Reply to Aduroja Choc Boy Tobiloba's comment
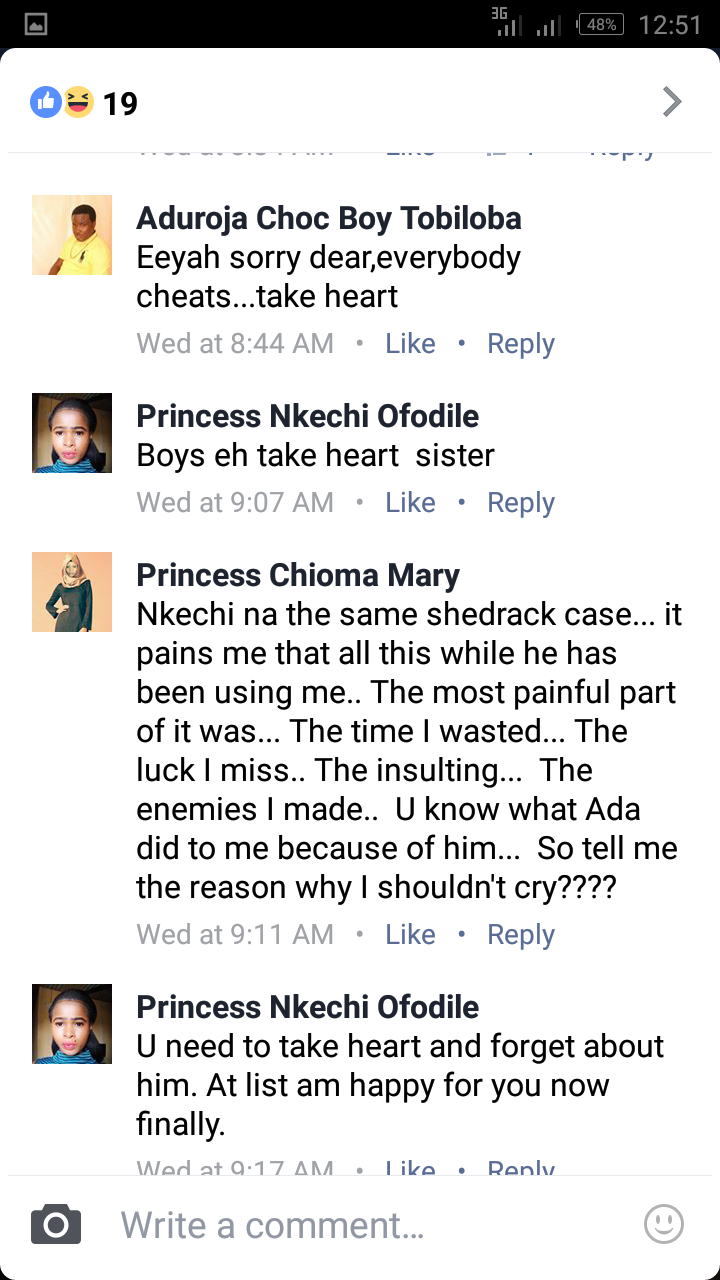 (520, 344)
